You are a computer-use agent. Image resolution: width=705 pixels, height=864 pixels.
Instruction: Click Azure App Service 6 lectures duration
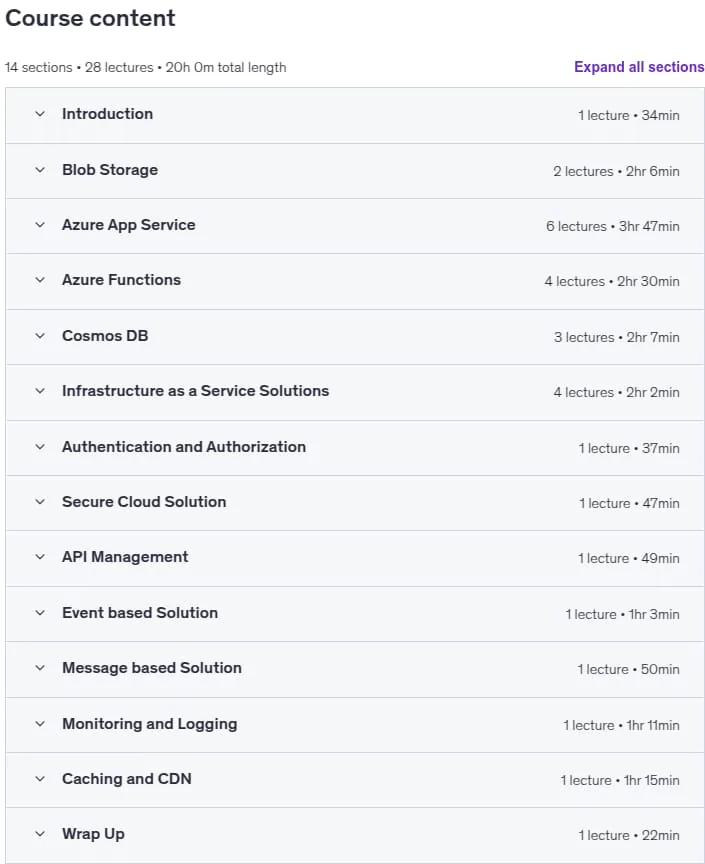click(612, 226)
